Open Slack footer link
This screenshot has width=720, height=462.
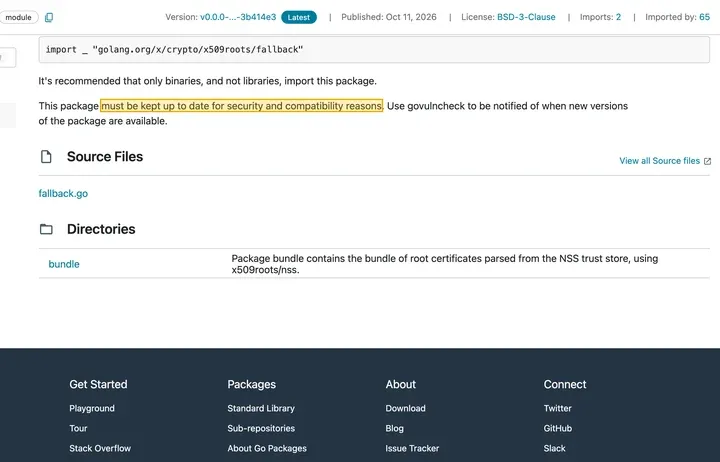point(554,448)
